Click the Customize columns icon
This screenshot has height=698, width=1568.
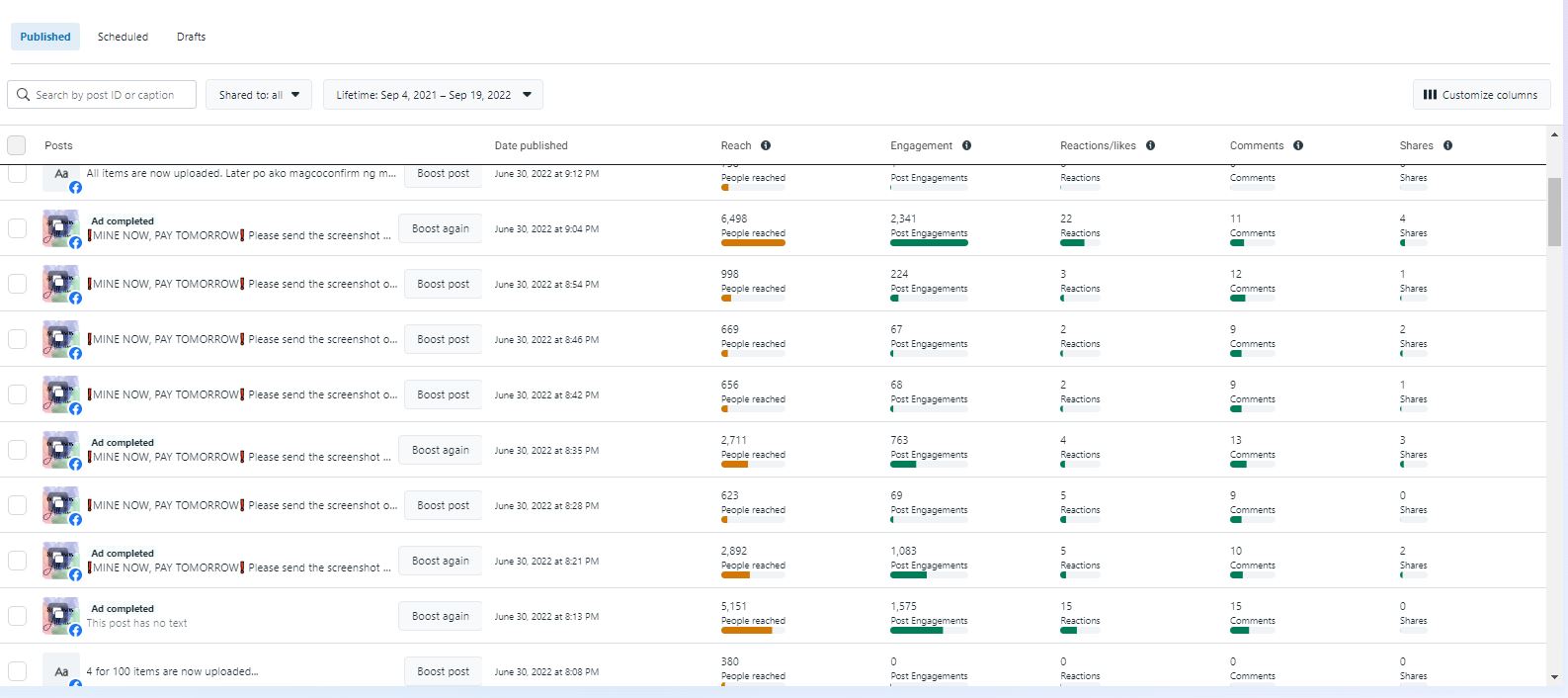[1430, 95]
